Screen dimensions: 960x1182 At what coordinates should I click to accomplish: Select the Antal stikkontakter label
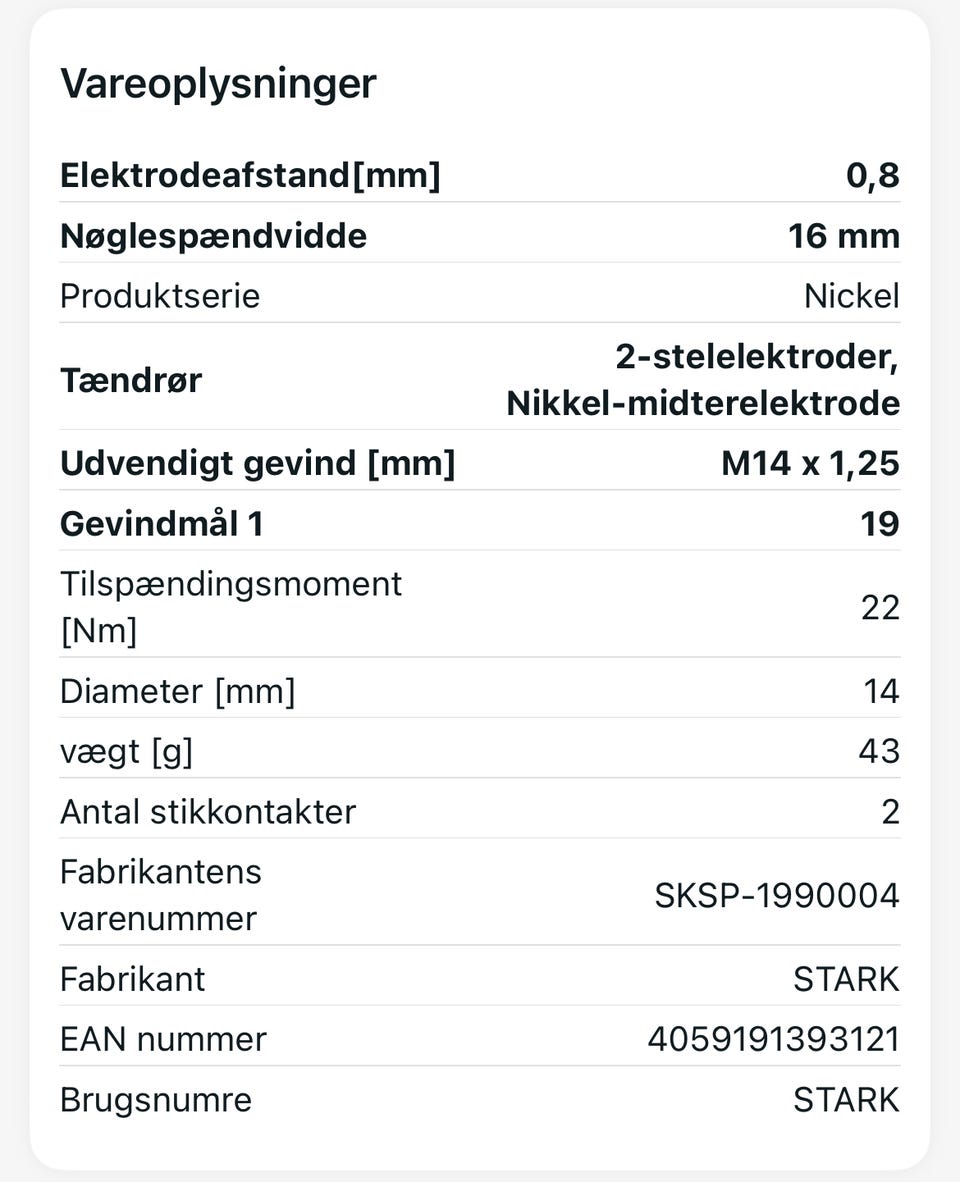click(207, 812)
